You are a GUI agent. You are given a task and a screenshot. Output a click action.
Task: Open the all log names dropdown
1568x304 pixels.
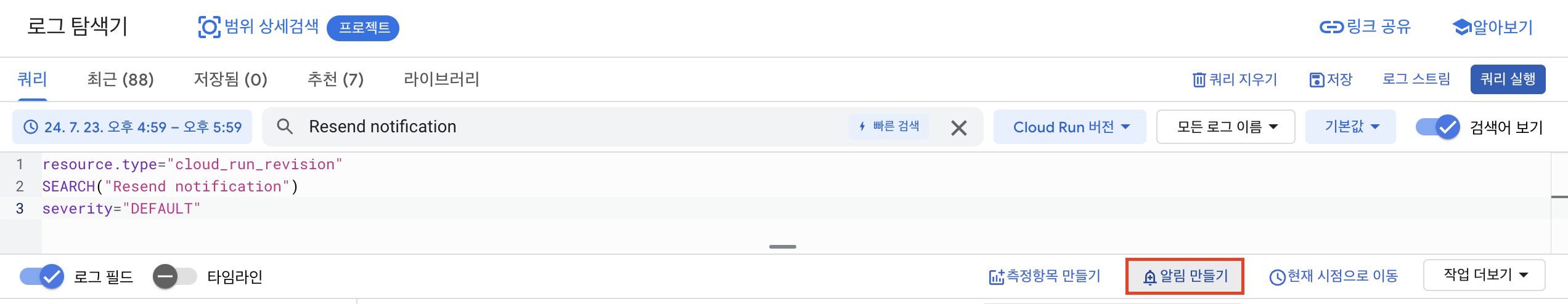click(1225, 127)
